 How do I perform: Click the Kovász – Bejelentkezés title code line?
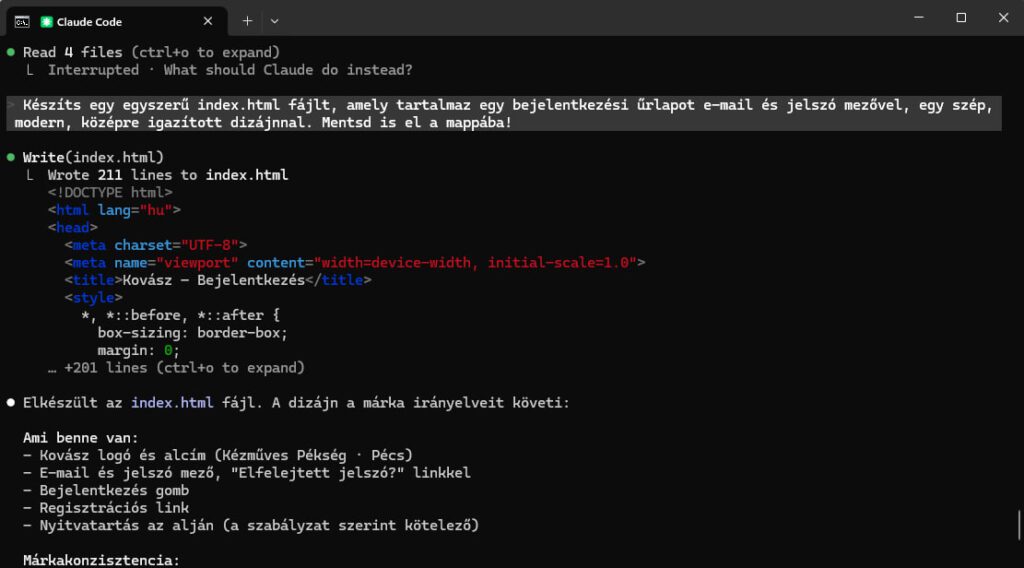pos(218,280)
